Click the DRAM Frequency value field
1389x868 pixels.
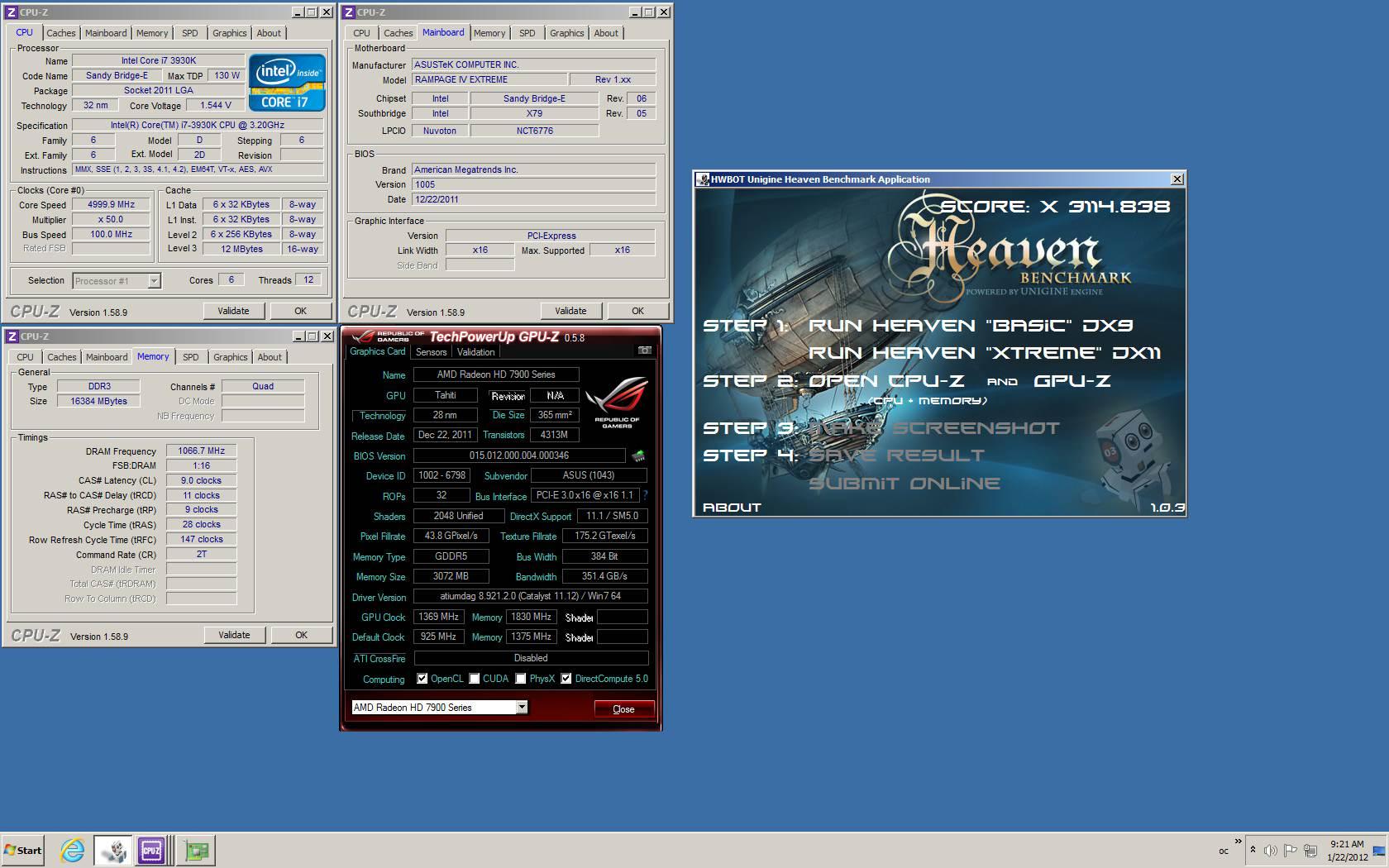201,451
